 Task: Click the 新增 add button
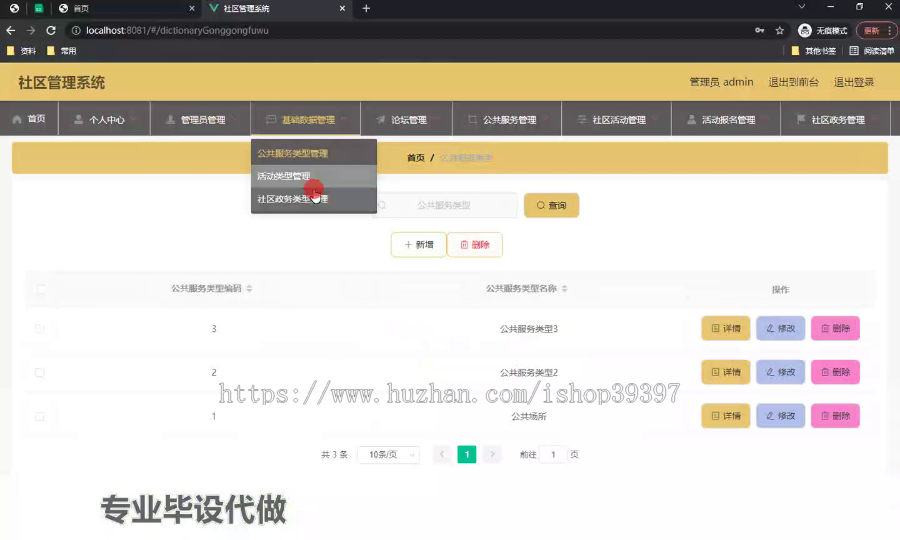coord(418,244)
